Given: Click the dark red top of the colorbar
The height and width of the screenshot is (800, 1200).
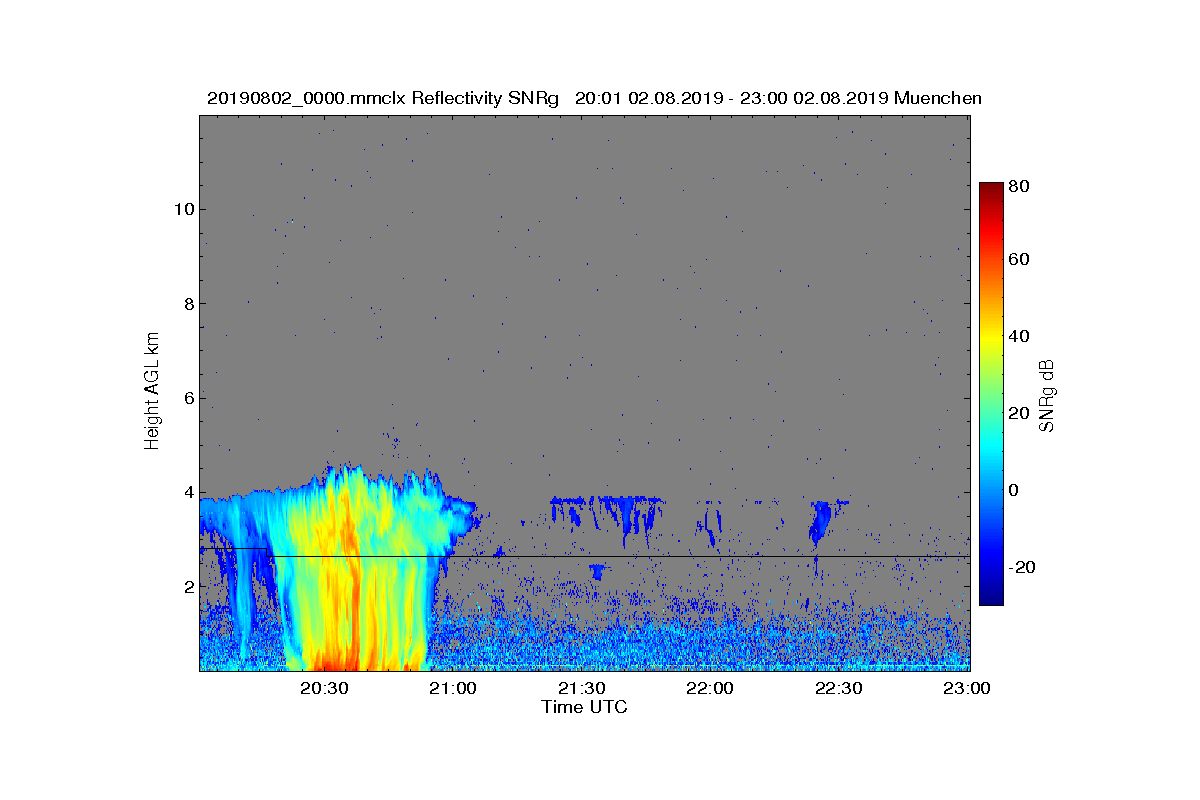Looking at the screenshot, I should [x=991, y=190].
